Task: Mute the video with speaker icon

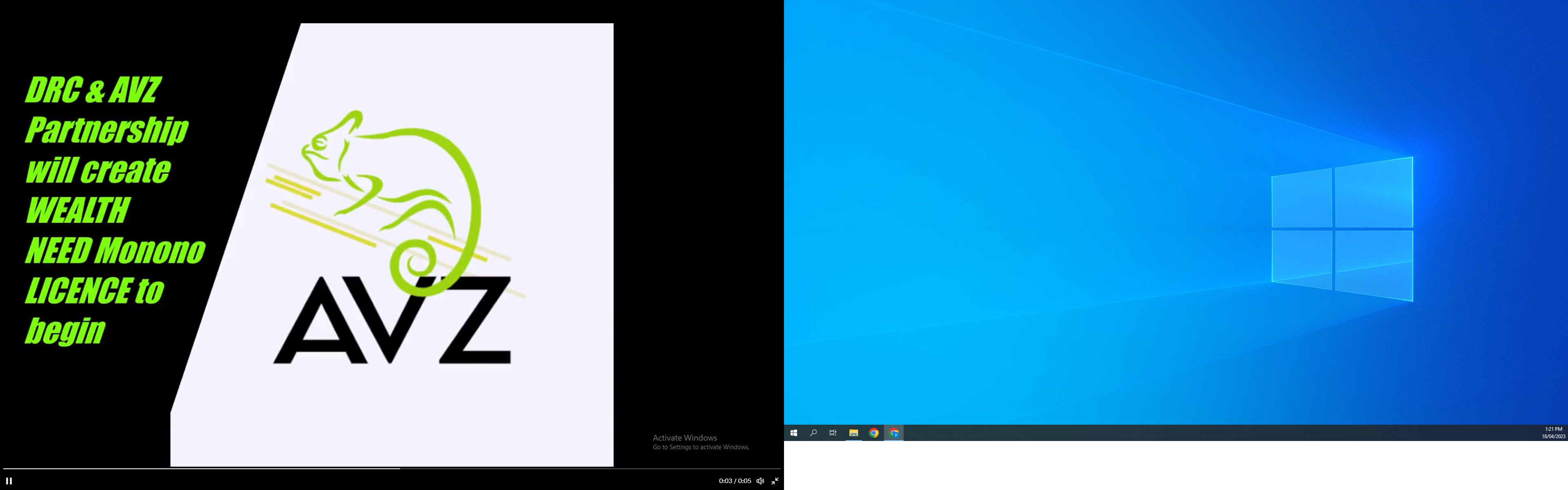Action: [760, 481]
